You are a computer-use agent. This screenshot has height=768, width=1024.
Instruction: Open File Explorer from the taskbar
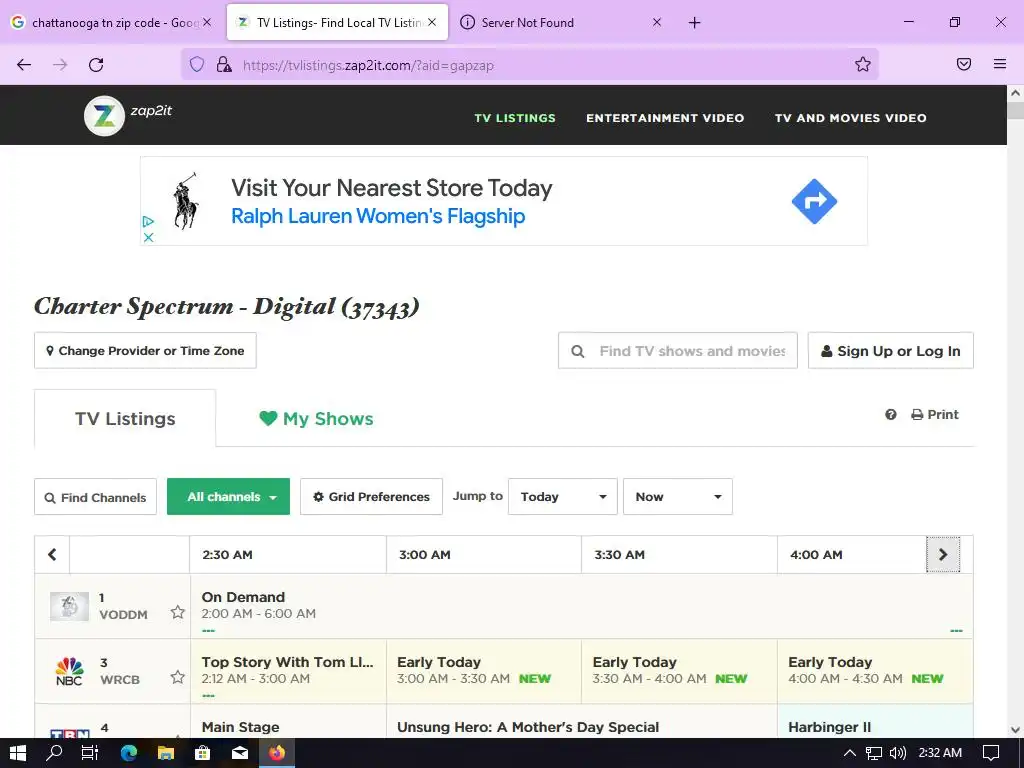[x=166, y=753]
